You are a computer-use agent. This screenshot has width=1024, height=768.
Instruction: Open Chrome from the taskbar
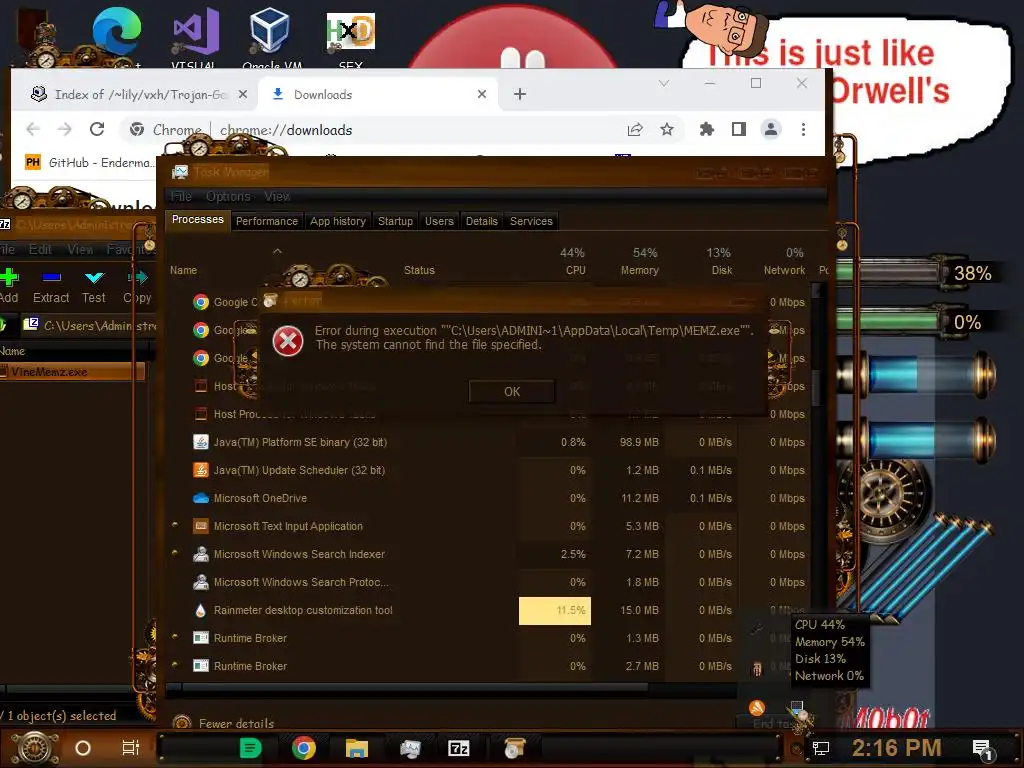(304, 748)
